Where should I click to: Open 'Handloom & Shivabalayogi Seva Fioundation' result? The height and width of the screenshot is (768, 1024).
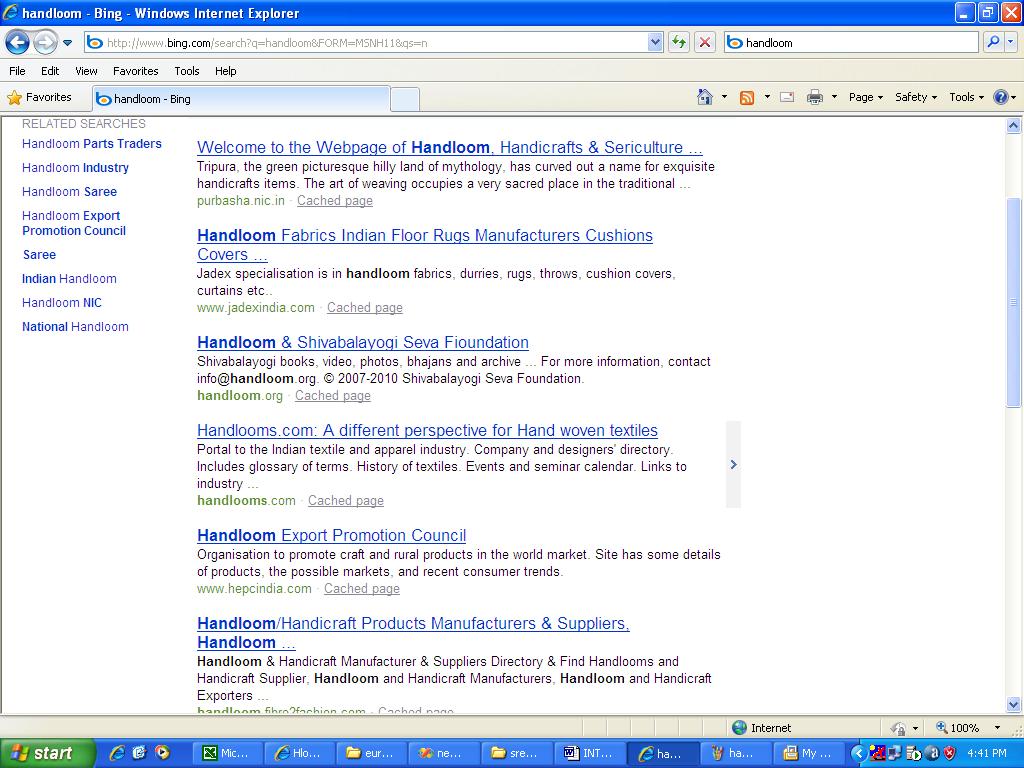click(x=362, y=343)
